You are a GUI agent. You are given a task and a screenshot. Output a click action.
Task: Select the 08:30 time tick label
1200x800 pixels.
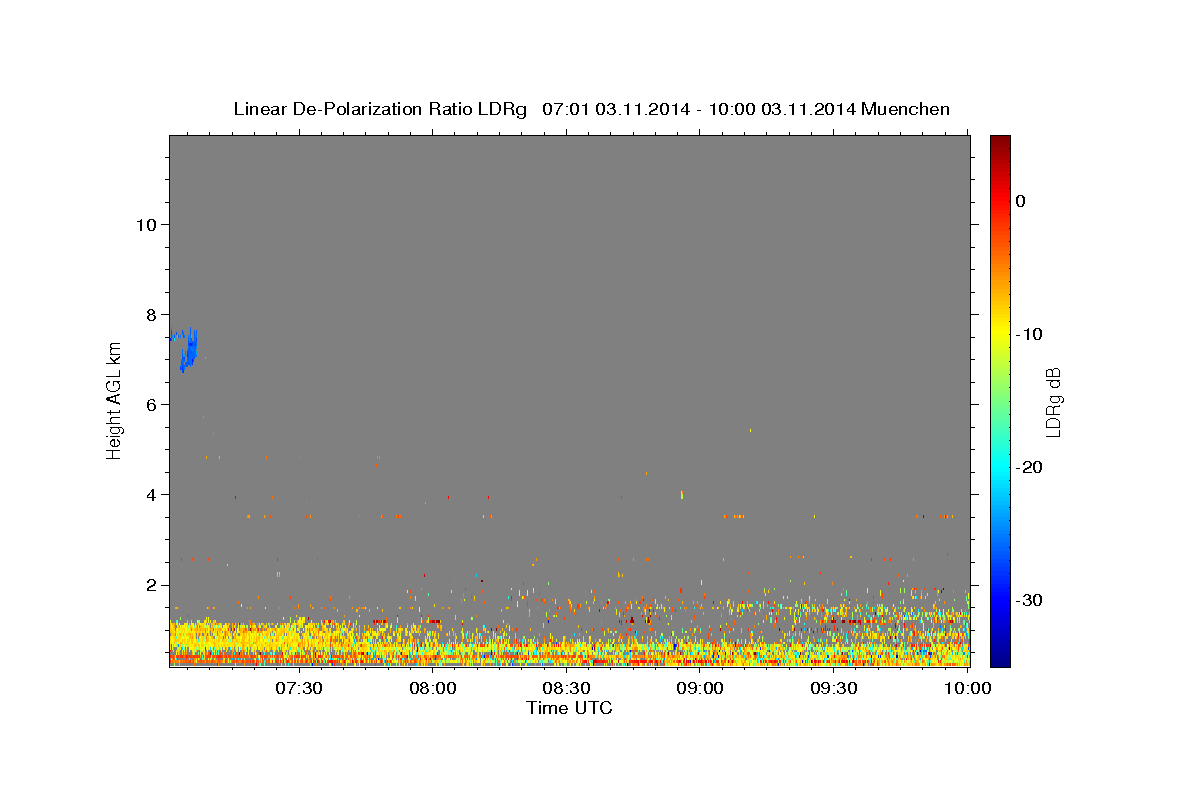tap(566, 688)
